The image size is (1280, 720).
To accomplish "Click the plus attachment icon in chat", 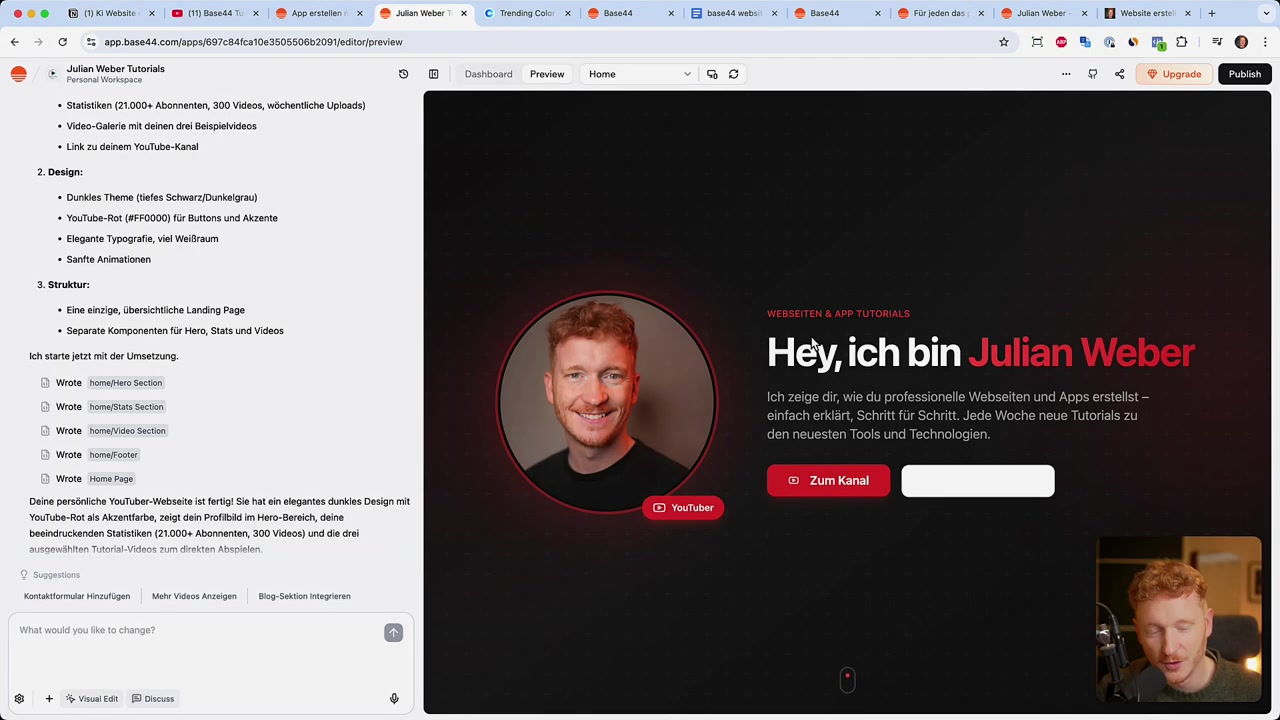I will pos(48,699).
